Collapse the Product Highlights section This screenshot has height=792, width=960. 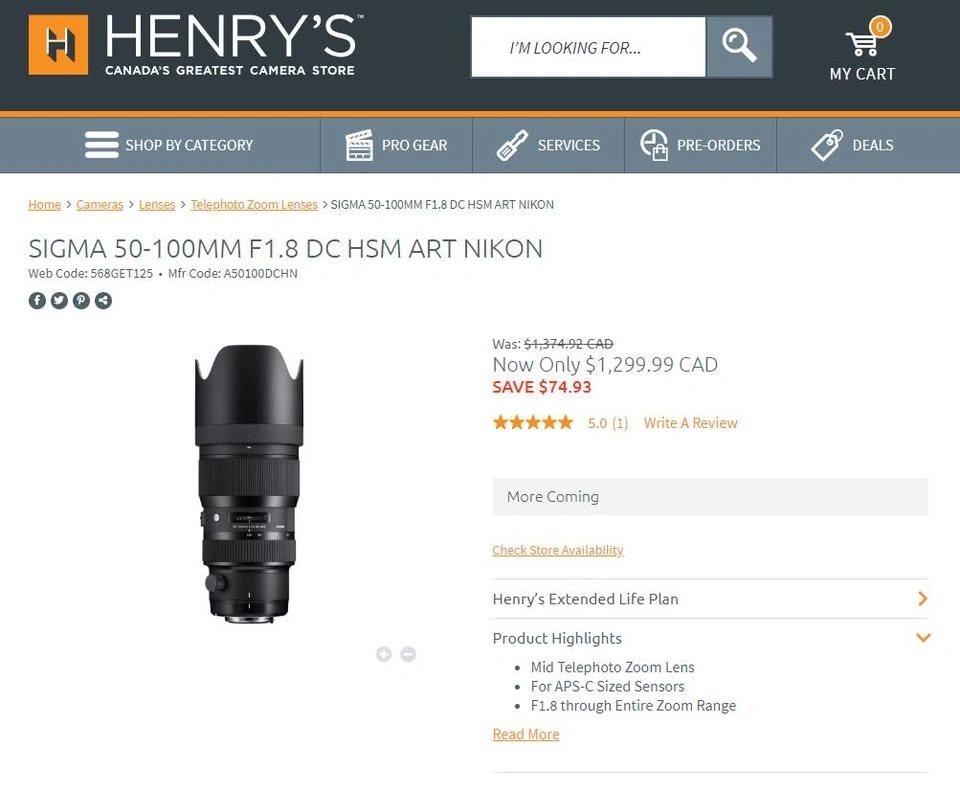click(922, 638)
